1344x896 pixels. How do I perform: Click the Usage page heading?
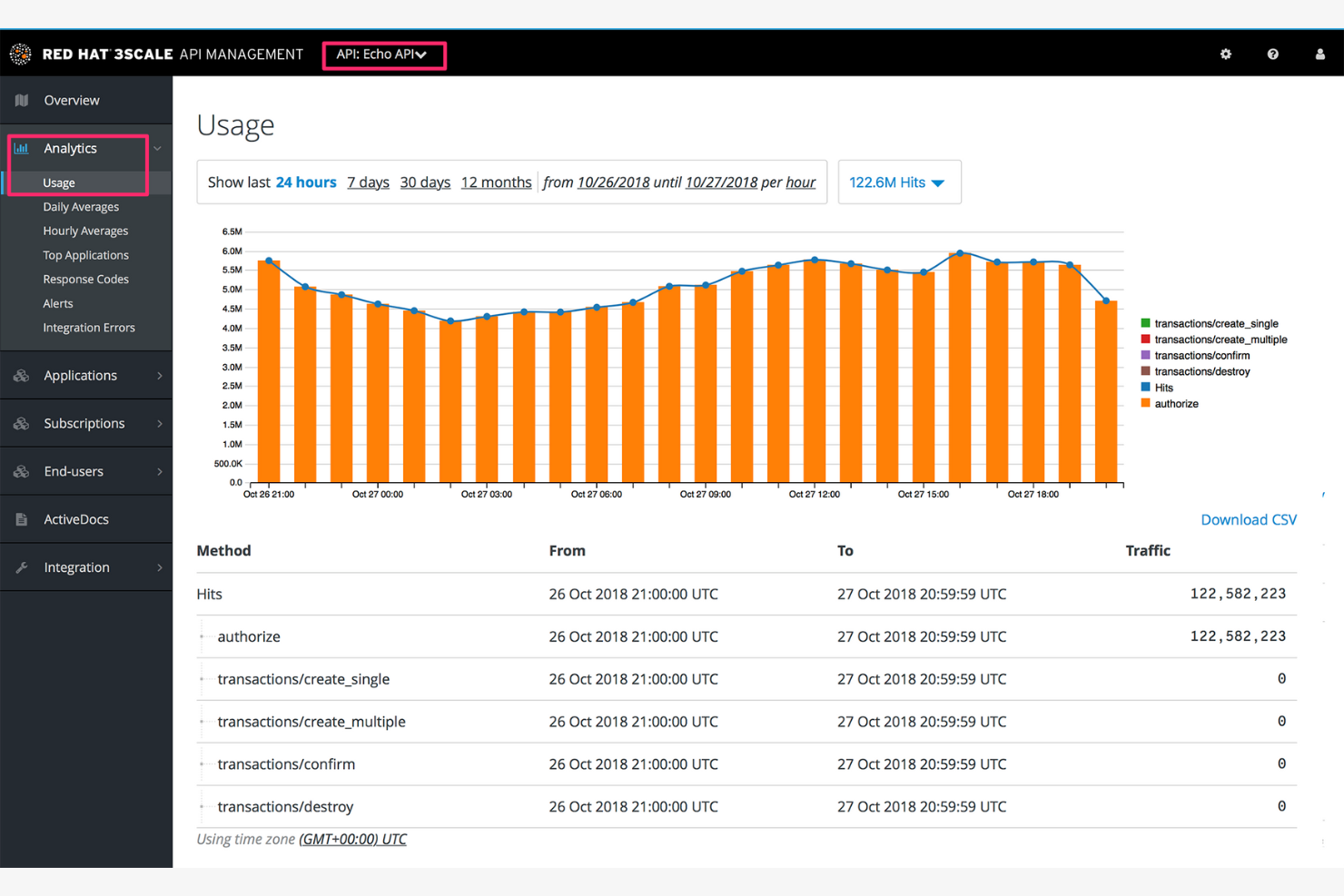pyautogui.click(x=235, y=125)
